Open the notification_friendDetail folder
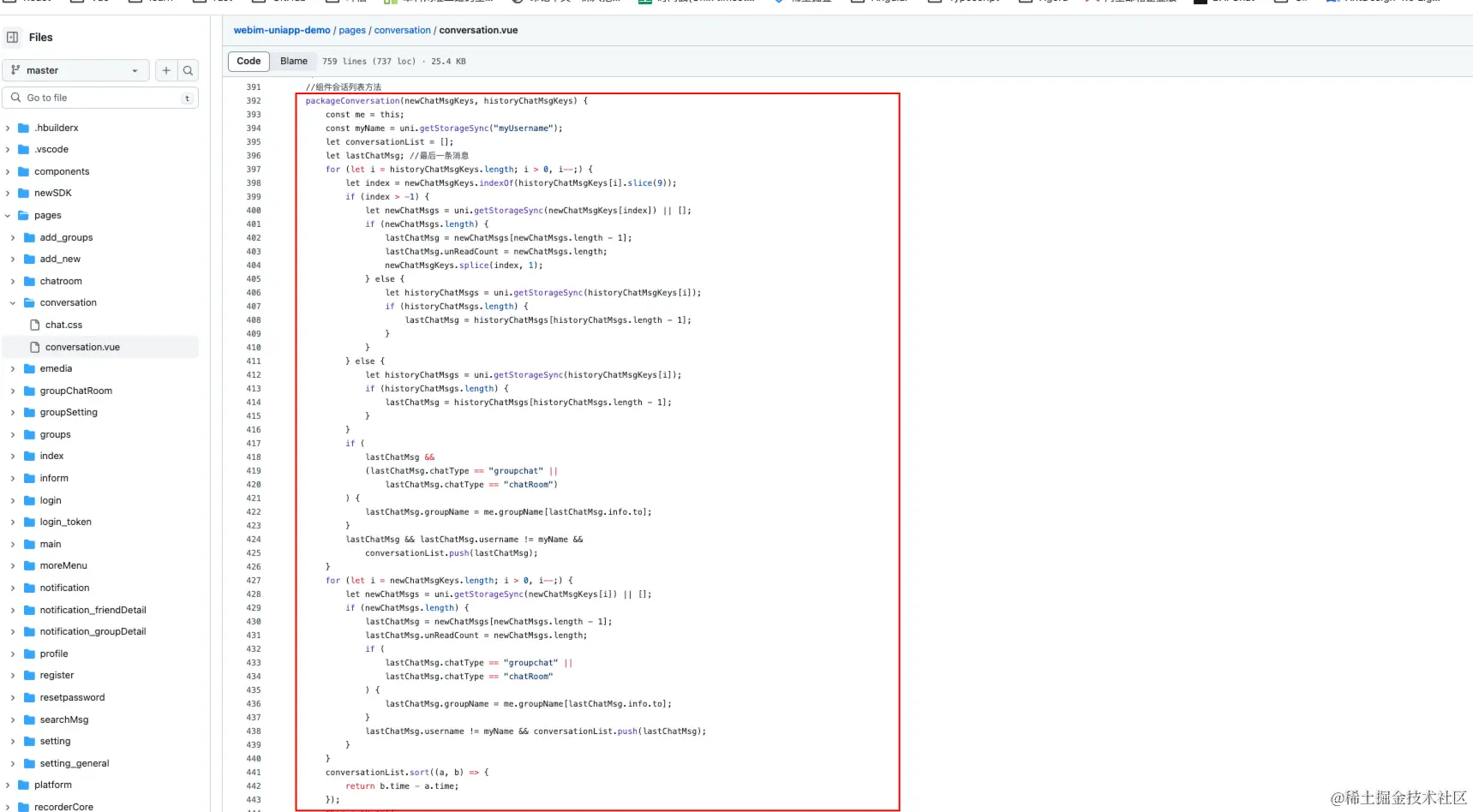 point(93,610)
